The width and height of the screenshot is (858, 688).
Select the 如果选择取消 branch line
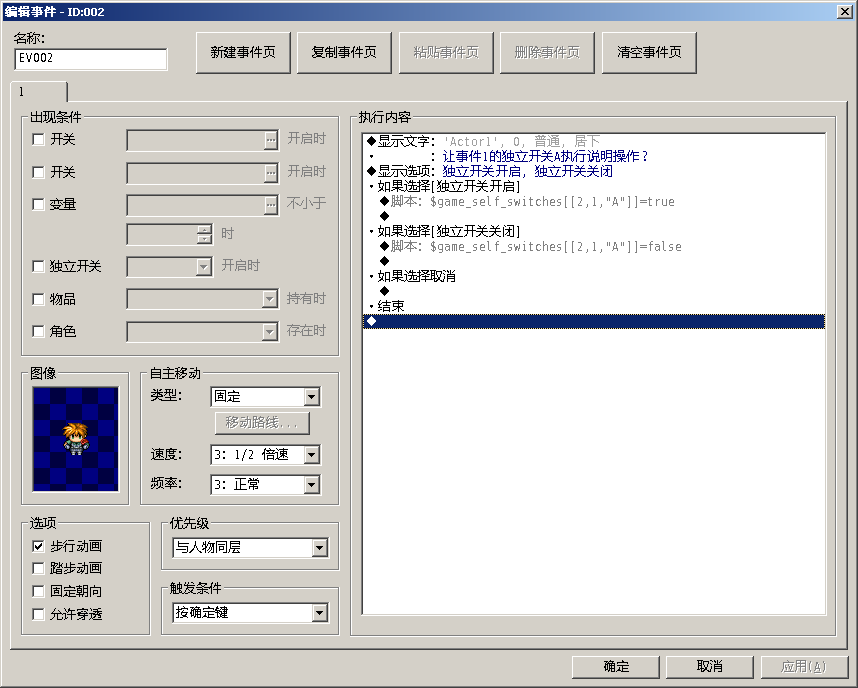point(594,276)
